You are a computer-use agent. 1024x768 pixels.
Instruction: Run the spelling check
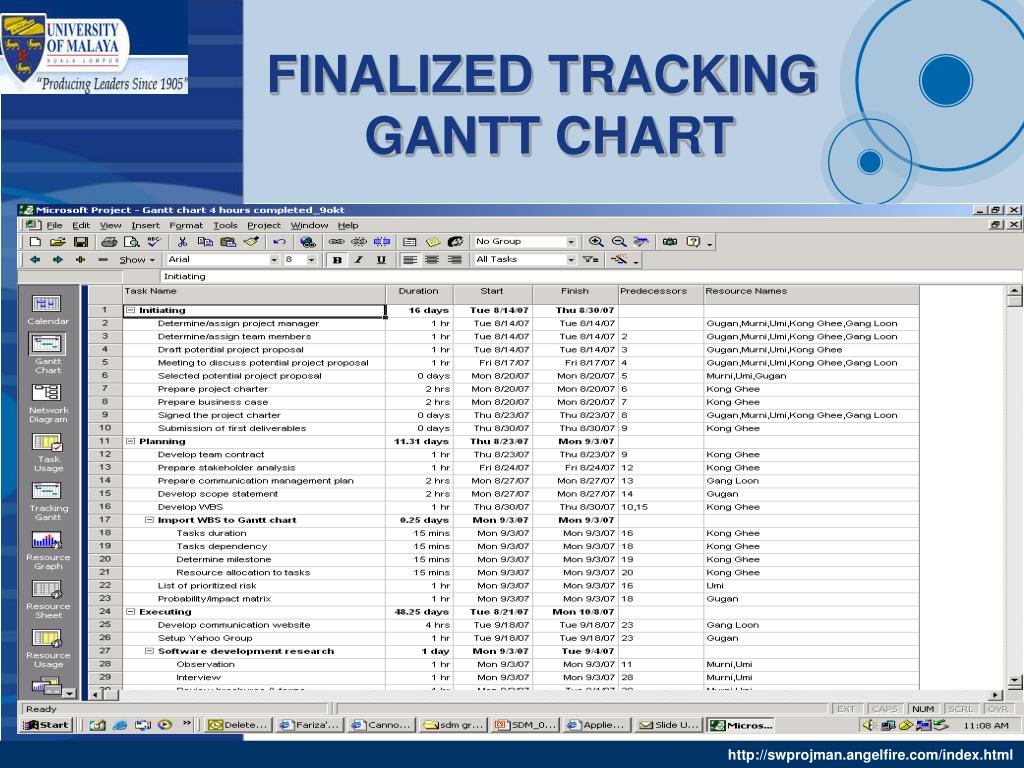point(153,242)
